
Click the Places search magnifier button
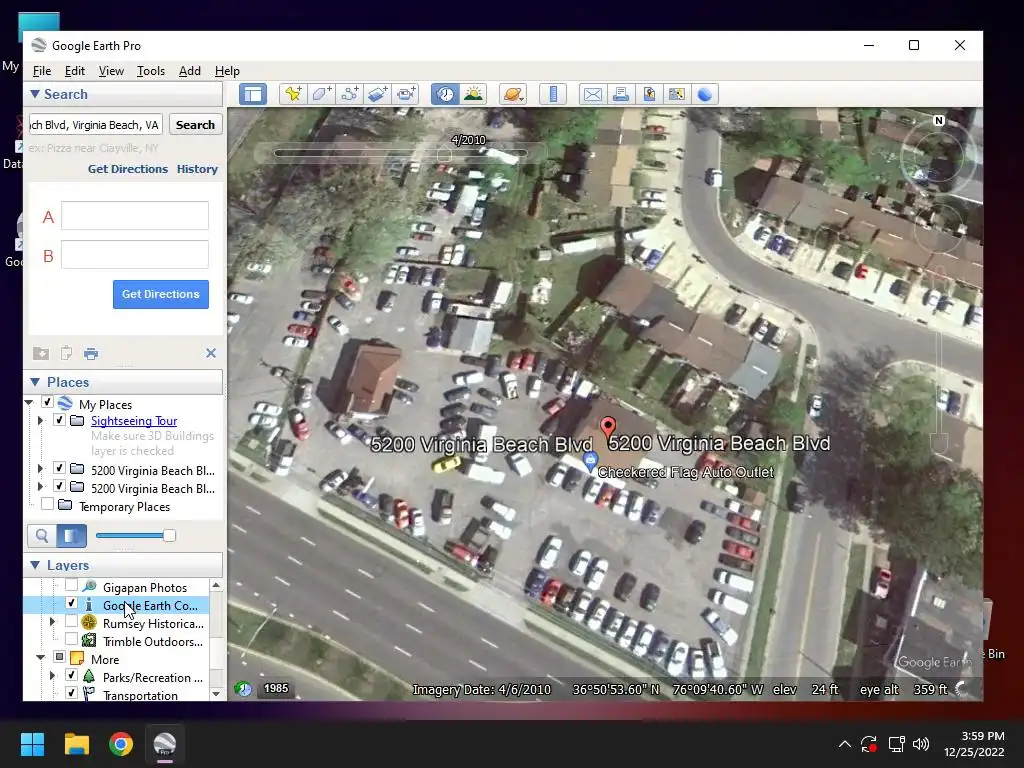point(42,536)
